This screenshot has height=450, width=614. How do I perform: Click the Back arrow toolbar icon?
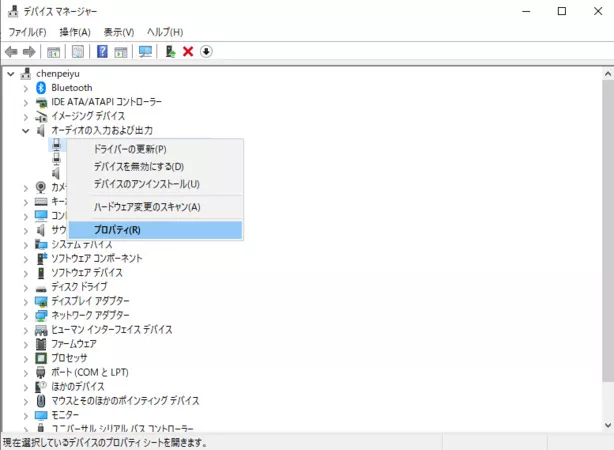(x=11, y=52)
